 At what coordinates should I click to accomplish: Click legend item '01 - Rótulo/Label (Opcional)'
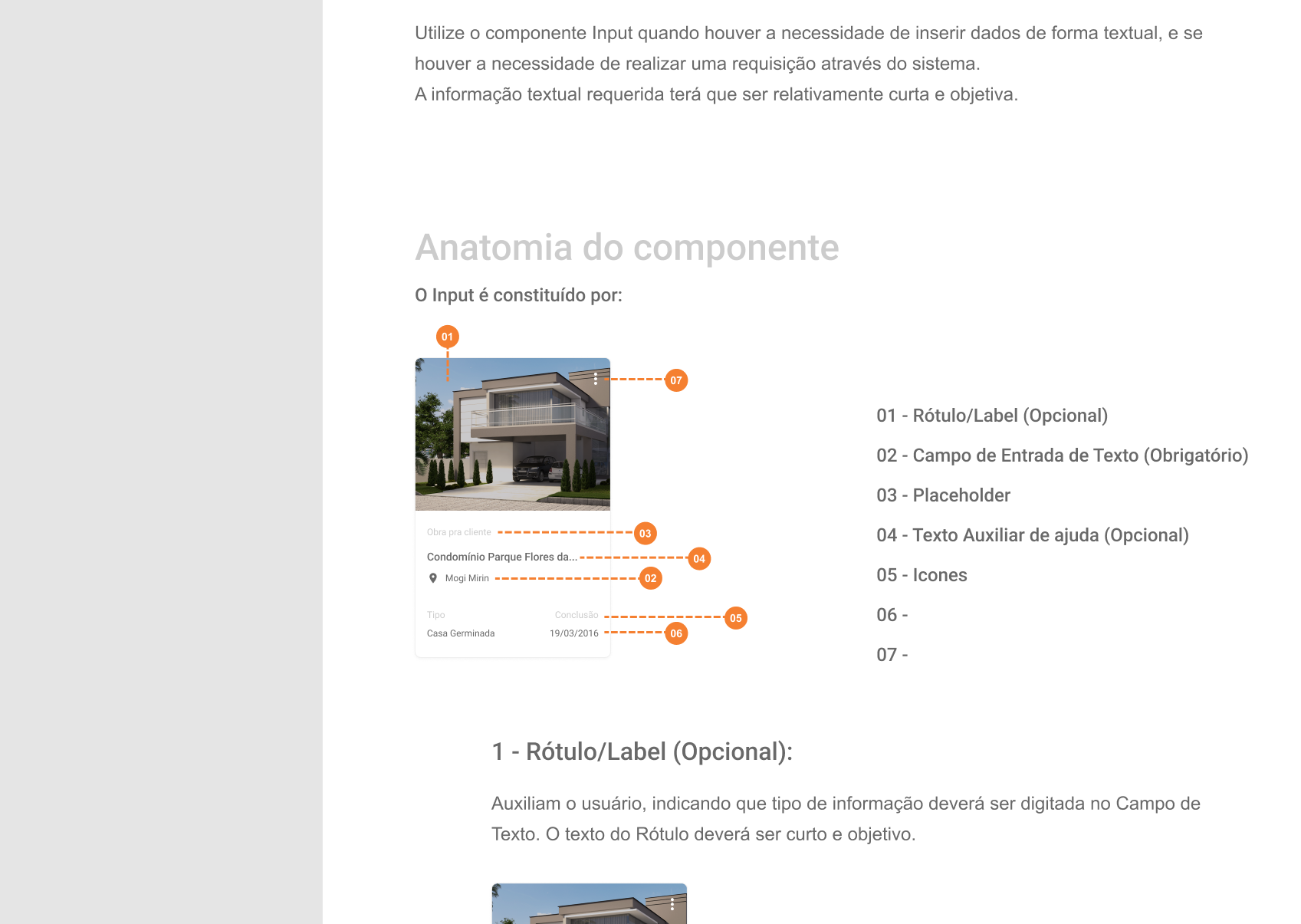click(x=992, y=416)
